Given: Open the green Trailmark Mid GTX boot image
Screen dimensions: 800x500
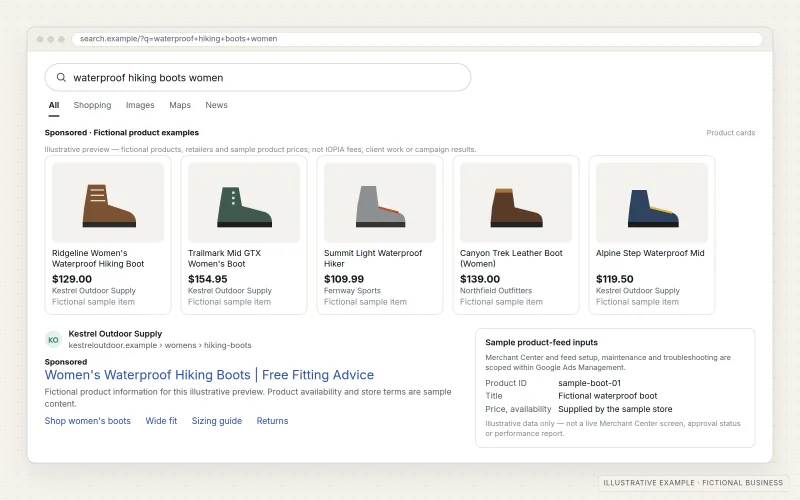Looking at the screenshot, I should pyautogui.click(x=244, y=203).
